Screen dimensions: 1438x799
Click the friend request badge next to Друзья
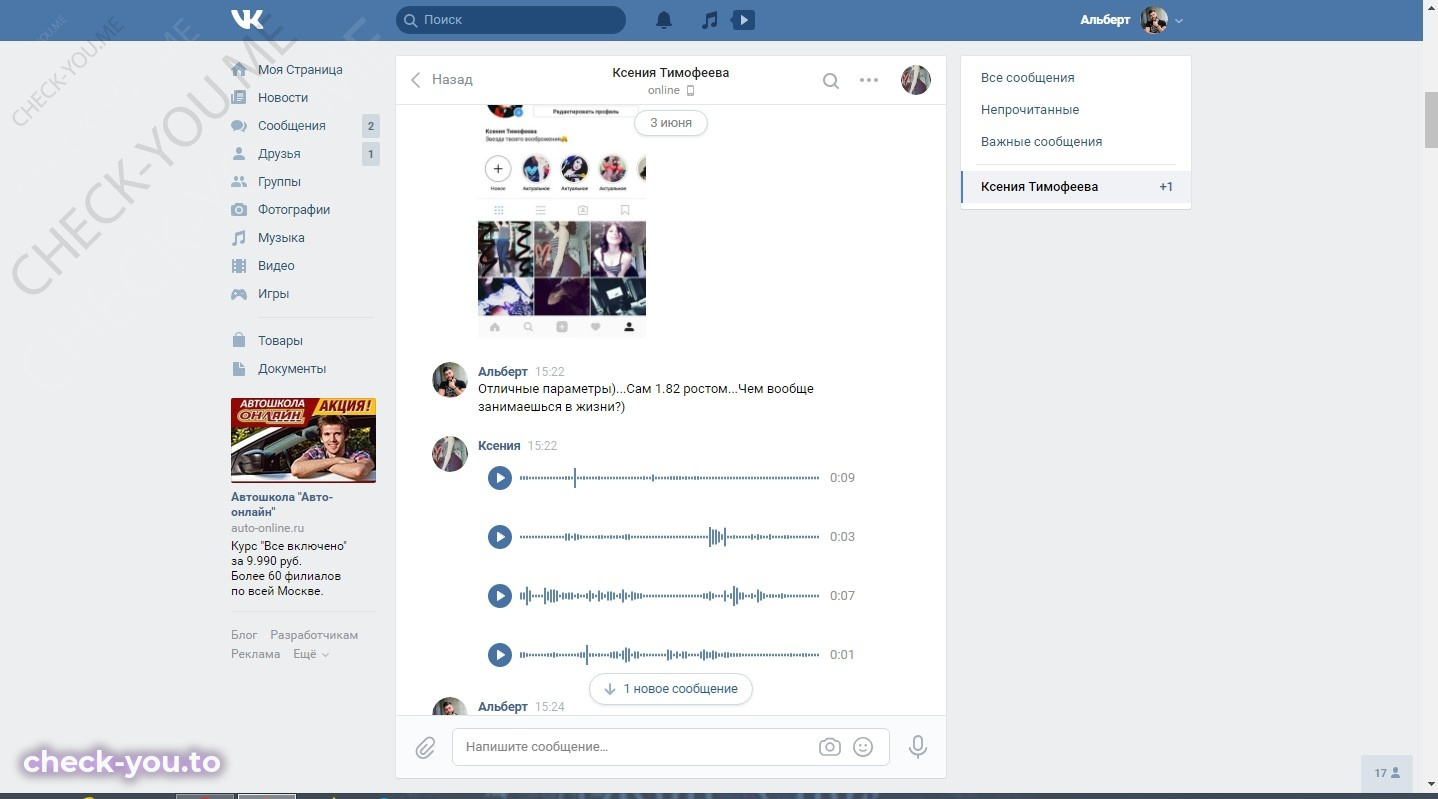(x=371, y=154)
